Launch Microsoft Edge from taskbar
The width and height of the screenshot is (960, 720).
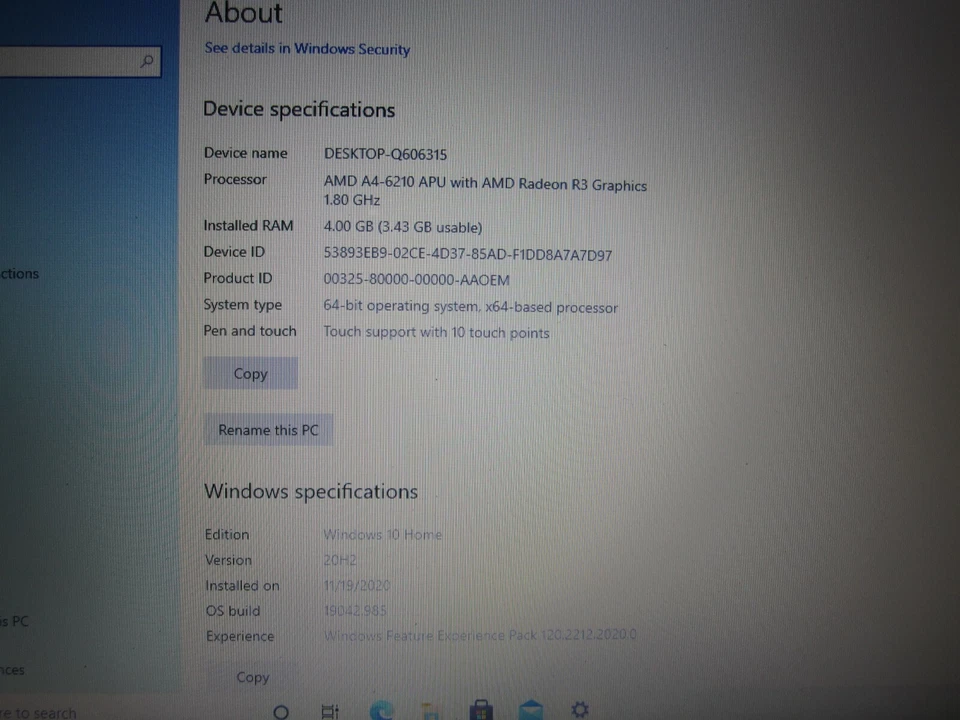[381, 710]
